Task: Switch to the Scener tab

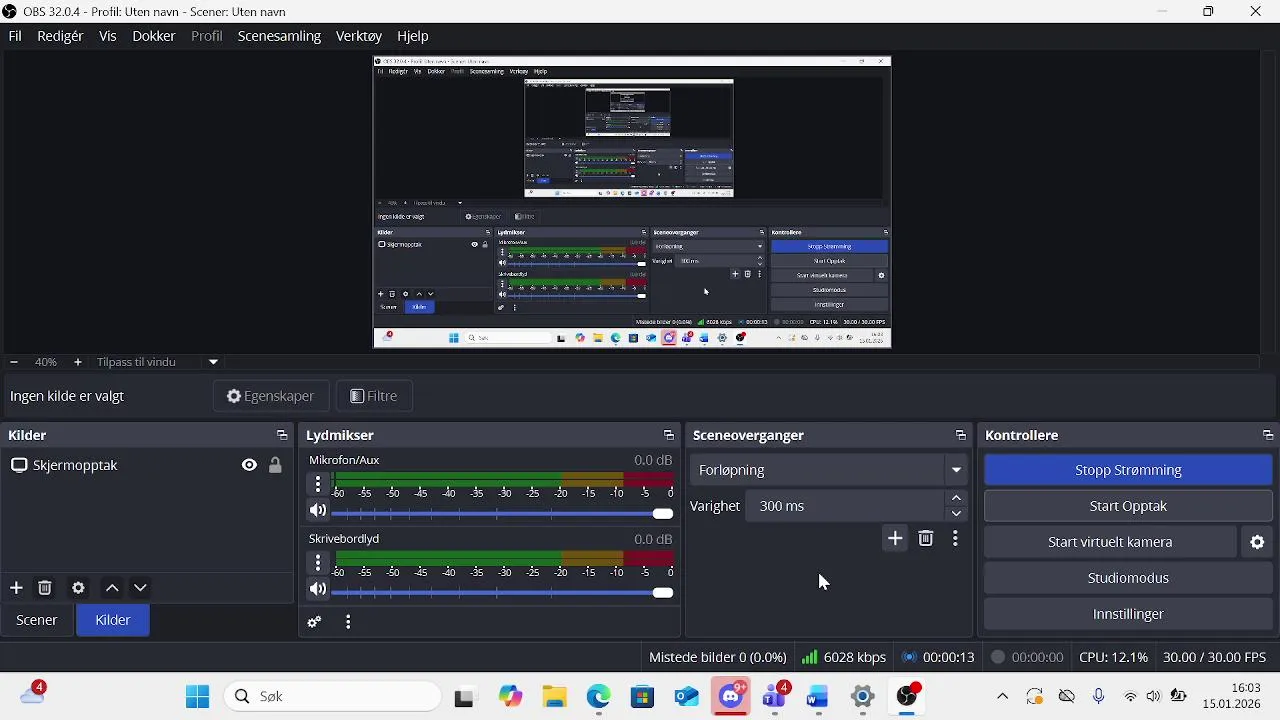Action: tap(37, 620)
